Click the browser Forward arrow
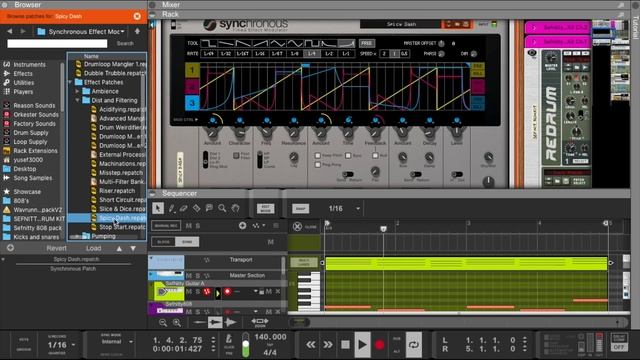This screenshot has width=640, height=360. pyautogui.click(x=23, y=31)
